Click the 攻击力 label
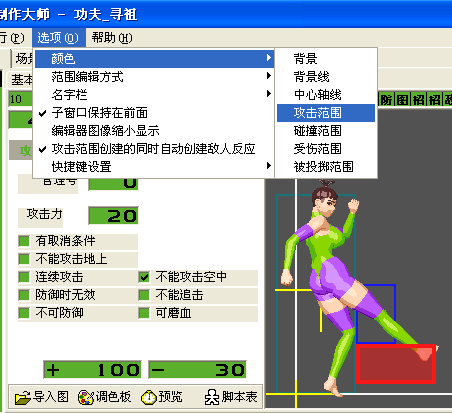452x413 pixels. tap(45, 214)
